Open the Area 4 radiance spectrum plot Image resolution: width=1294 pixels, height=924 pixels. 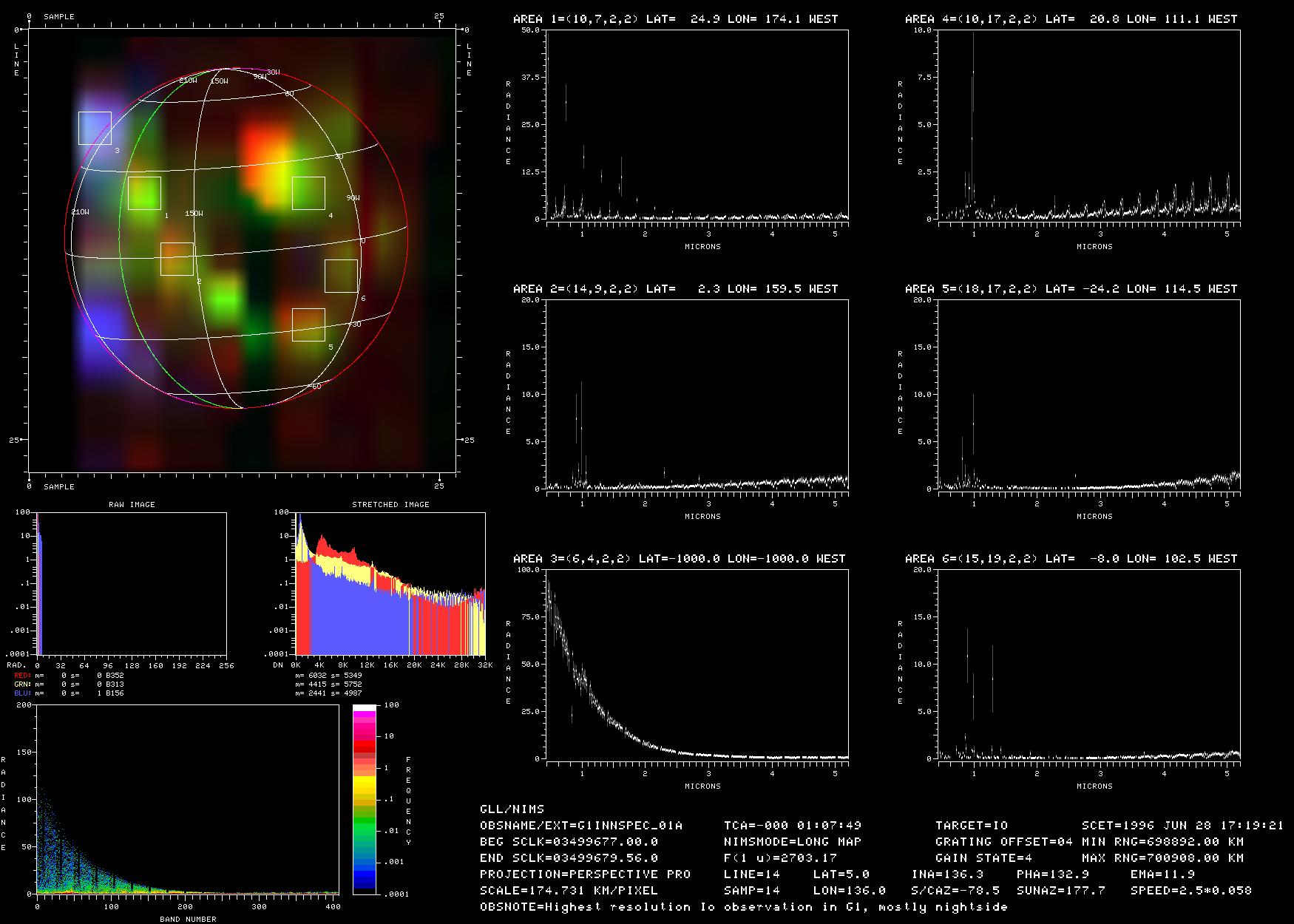coord(1089,124)
